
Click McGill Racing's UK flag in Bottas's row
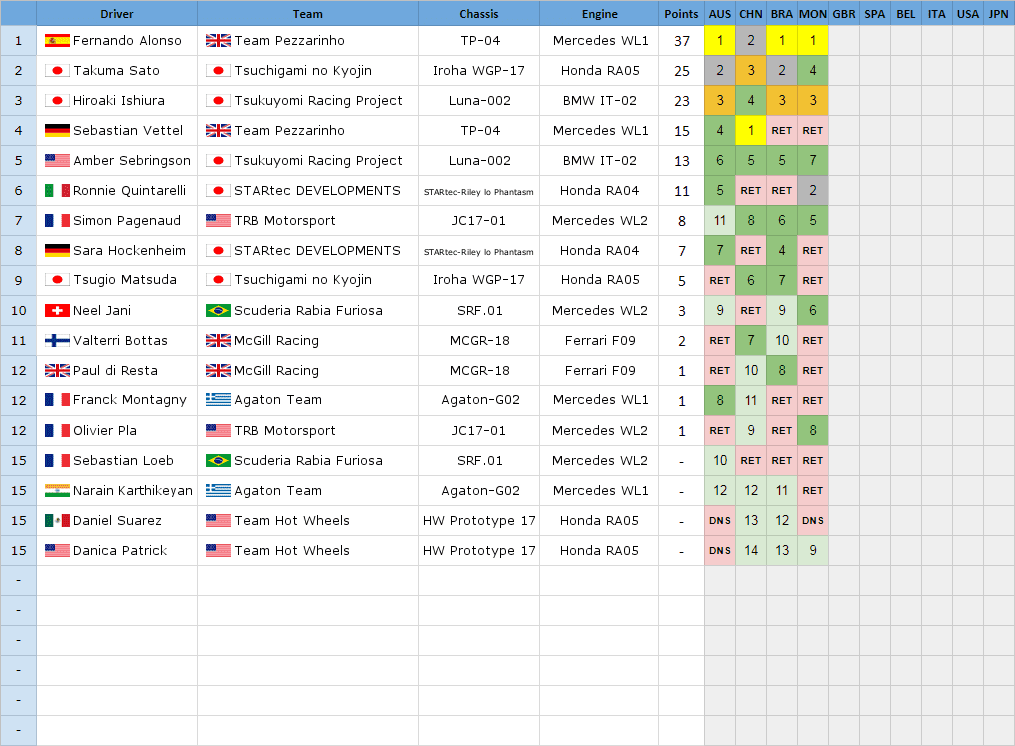click(218, 341)
